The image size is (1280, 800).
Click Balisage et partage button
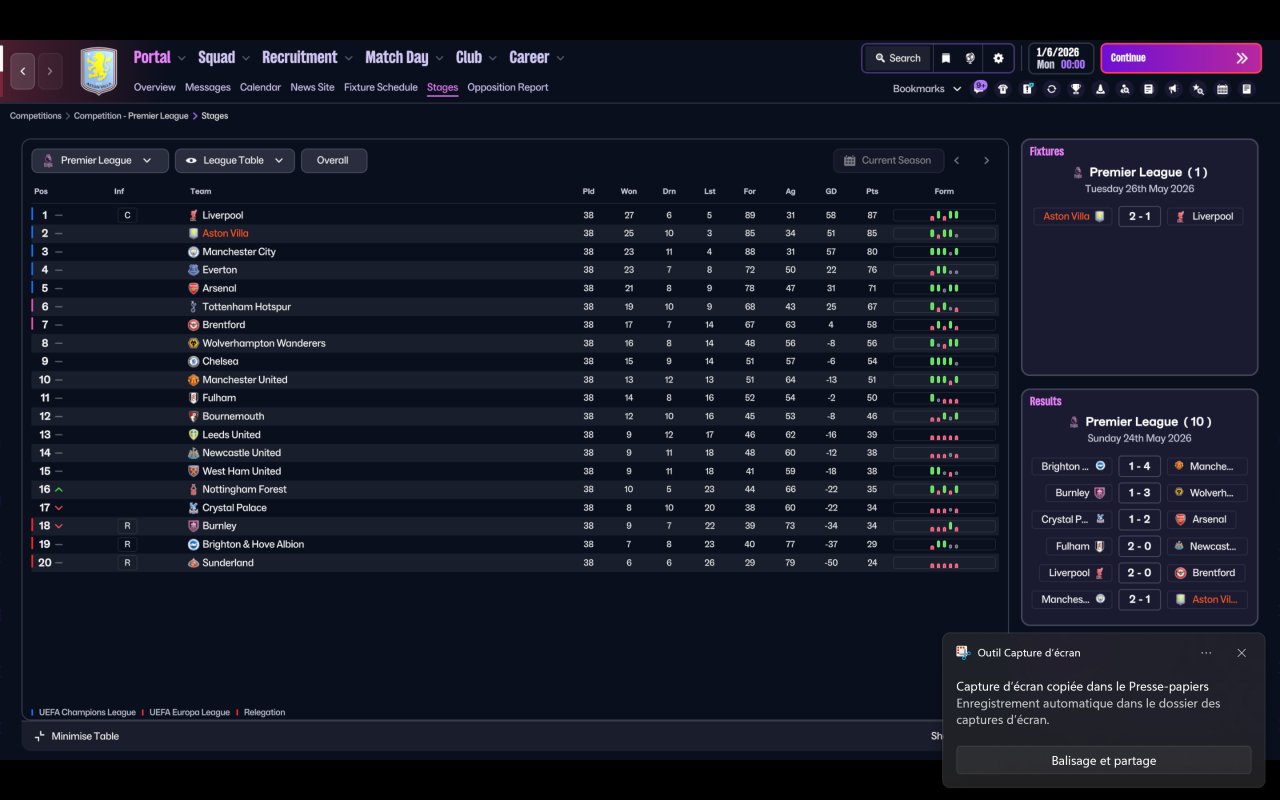tap(1103, 760)
